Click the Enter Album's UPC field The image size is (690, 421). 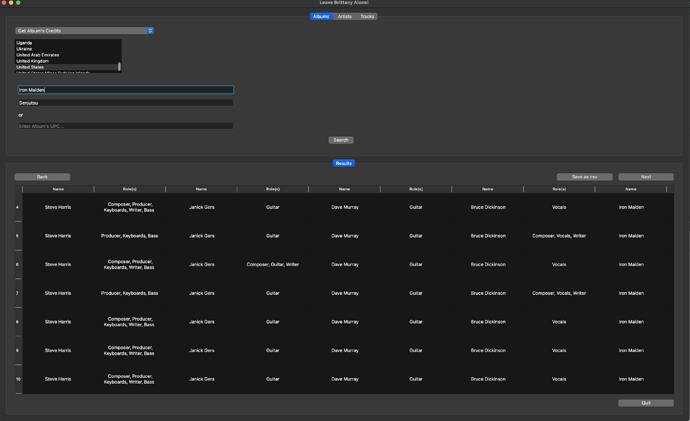point(125,126)
